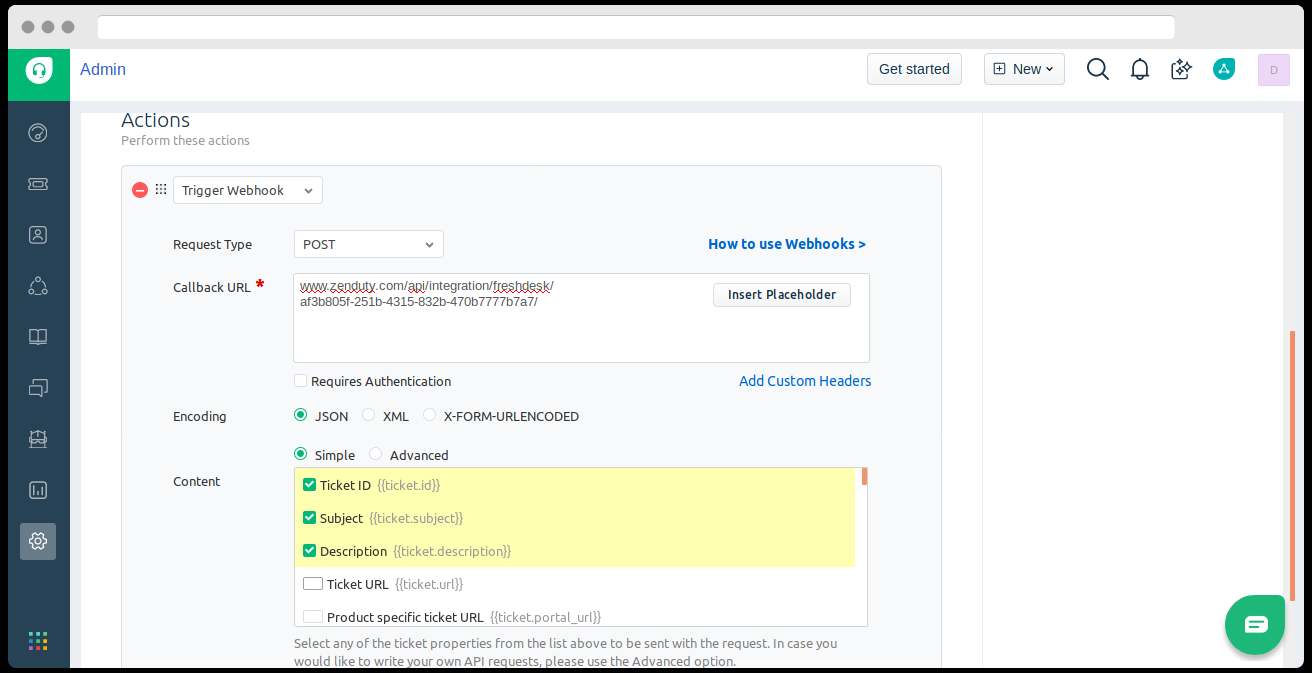1312x673 pixels.
Task: Click the drag handle beside Trigger Webhook
Action: coord(161,189)
